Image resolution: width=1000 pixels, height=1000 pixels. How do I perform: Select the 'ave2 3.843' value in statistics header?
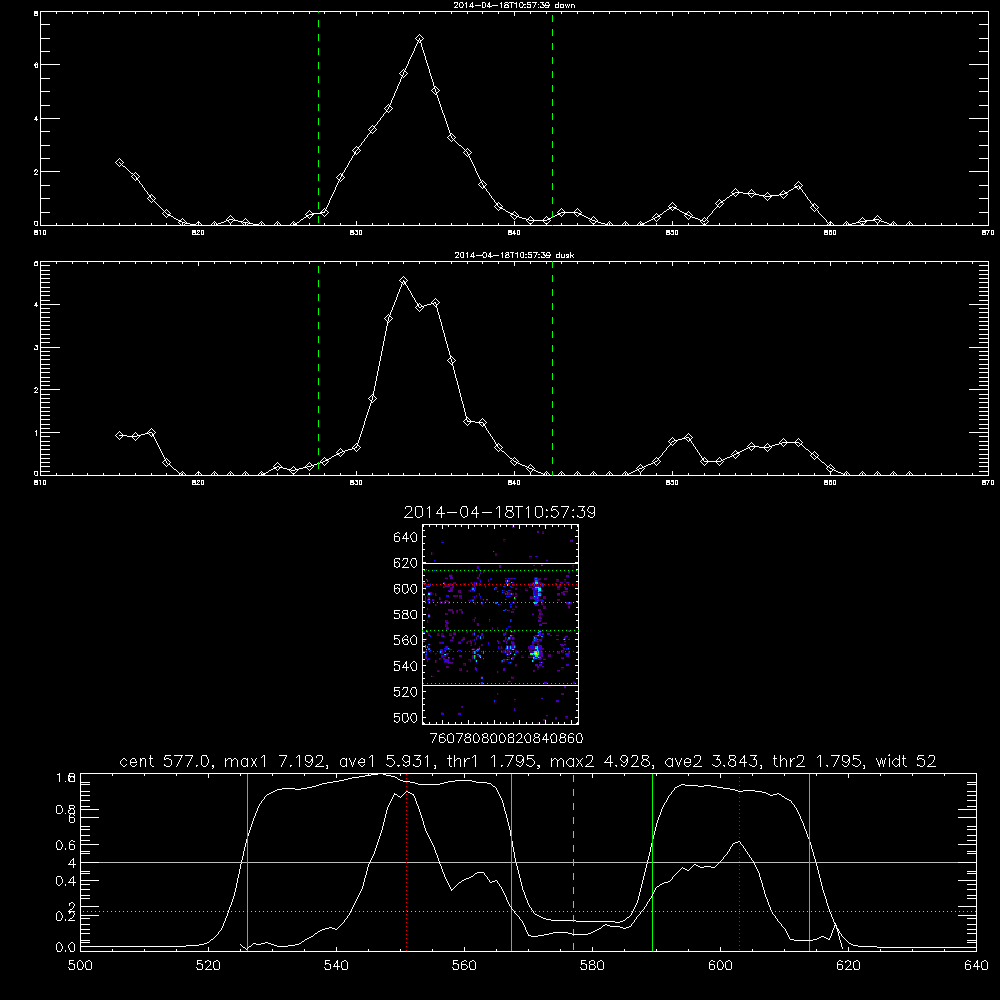(711, 761)
